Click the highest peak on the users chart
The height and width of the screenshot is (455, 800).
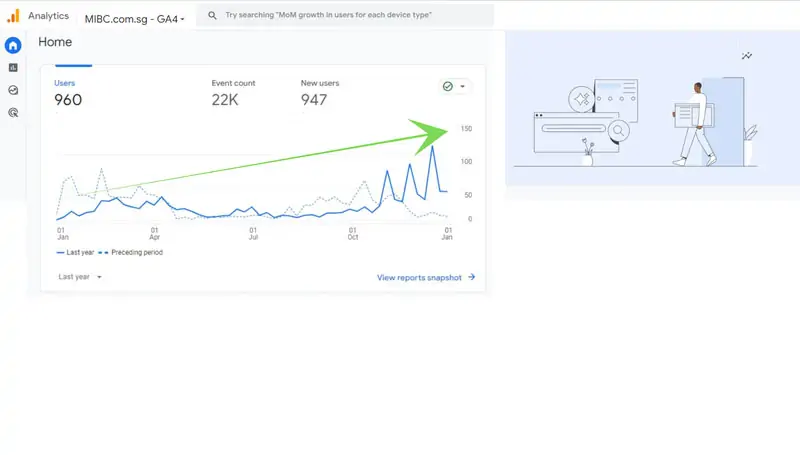tap(432, 147)
